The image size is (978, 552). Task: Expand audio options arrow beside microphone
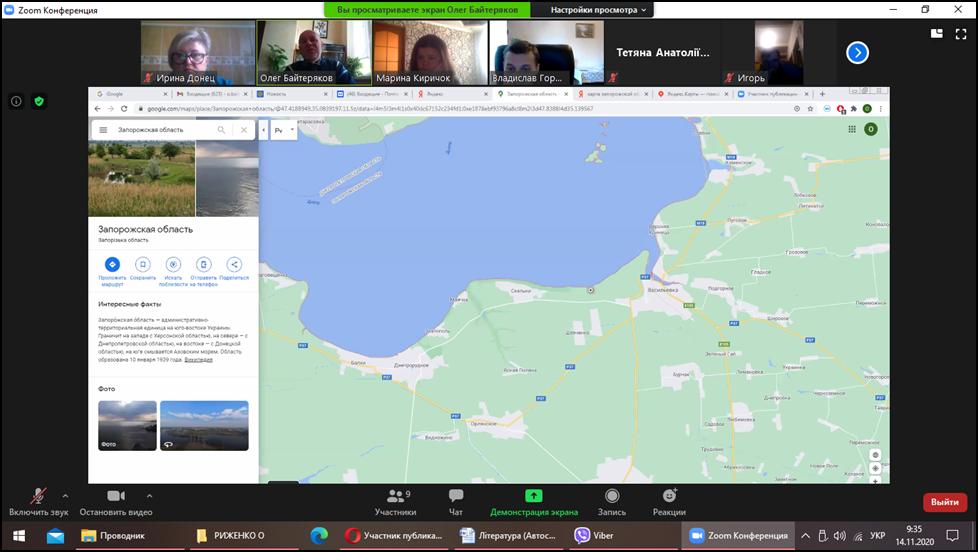[x=65, y=495]
